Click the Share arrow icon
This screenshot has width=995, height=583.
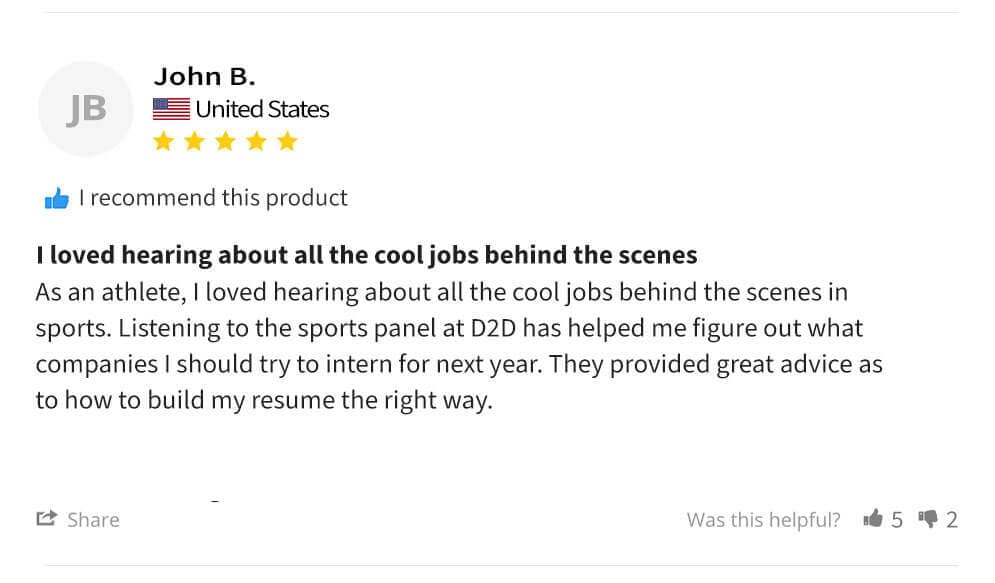point(46,518)
